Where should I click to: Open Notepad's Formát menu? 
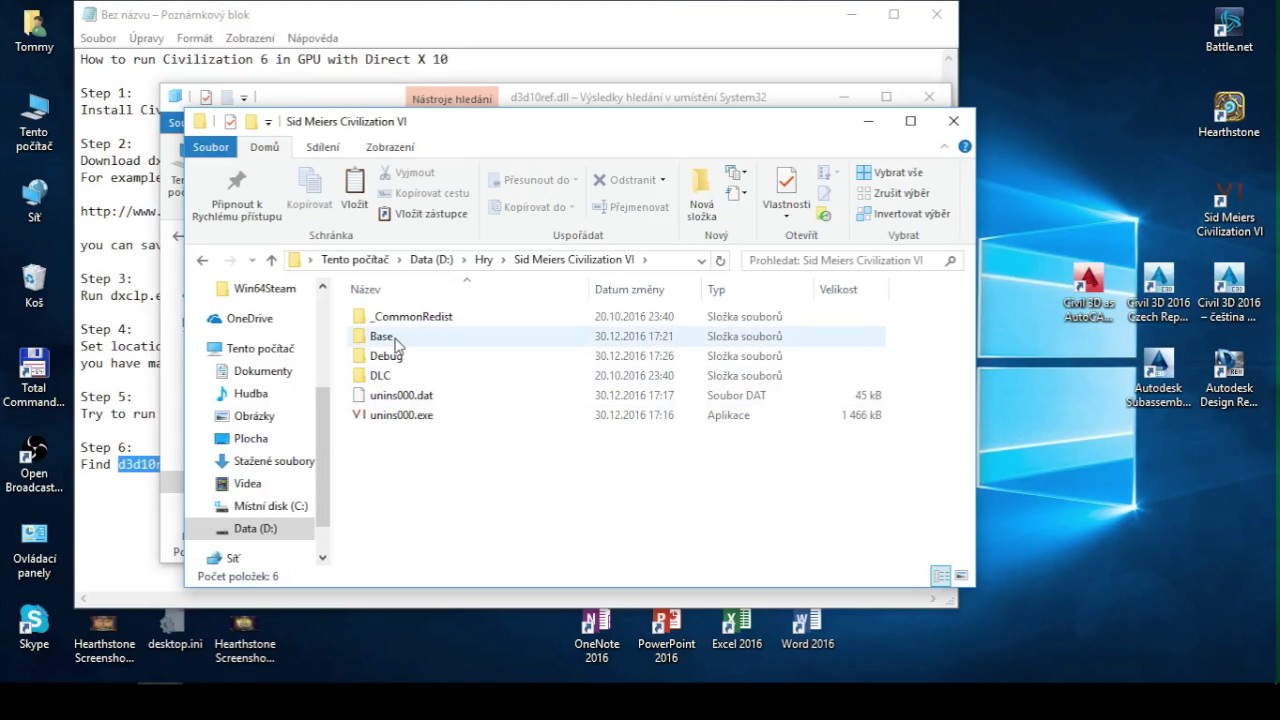click(195, 38)
